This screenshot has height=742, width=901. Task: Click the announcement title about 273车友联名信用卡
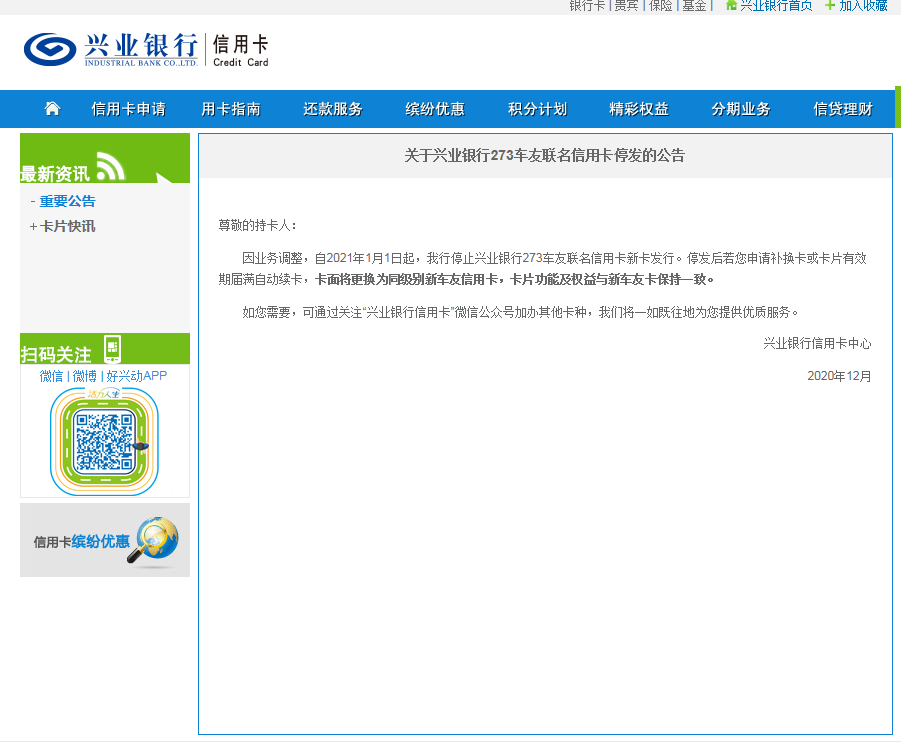(545, 155)
